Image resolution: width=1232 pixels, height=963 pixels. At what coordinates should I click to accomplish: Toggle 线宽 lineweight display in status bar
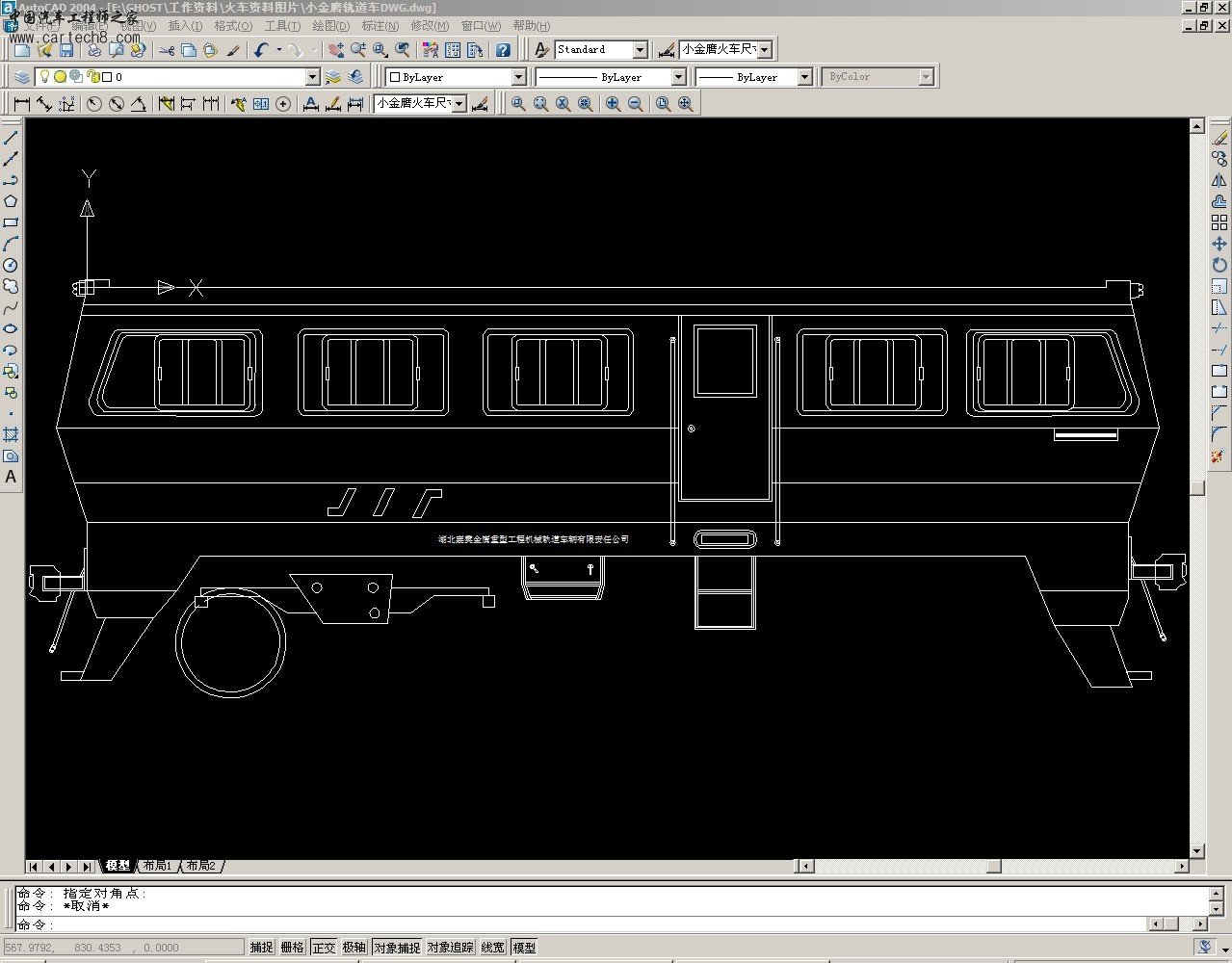point(493,948)
